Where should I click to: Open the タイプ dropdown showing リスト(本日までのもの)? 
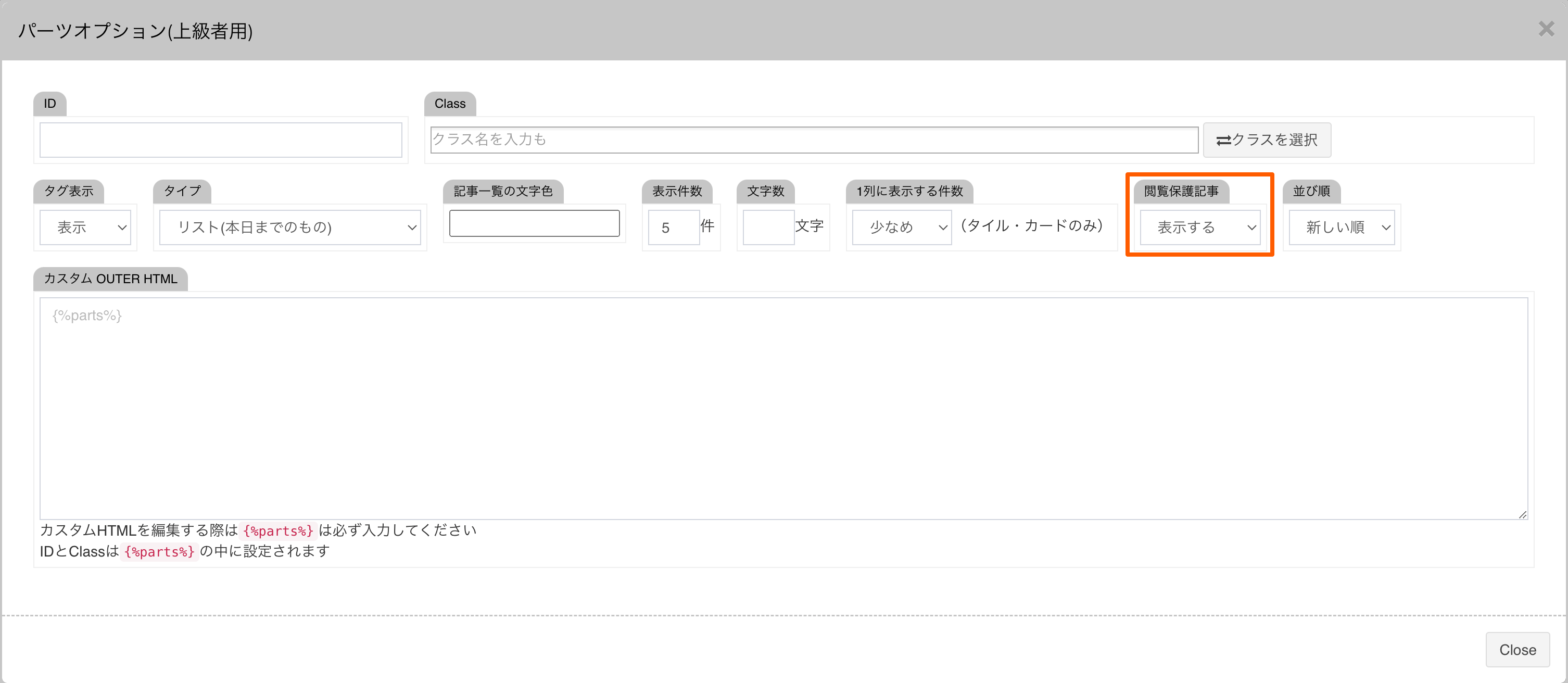pos(290,227)
